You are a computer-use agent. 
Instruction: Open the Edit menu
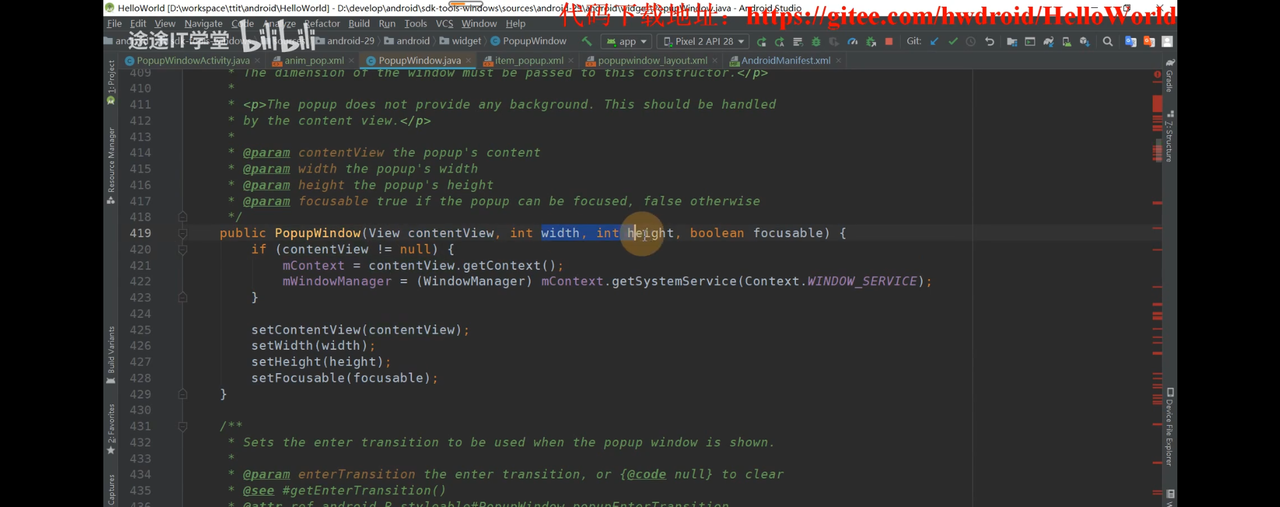pyautogui.click(x=138, y=23)
